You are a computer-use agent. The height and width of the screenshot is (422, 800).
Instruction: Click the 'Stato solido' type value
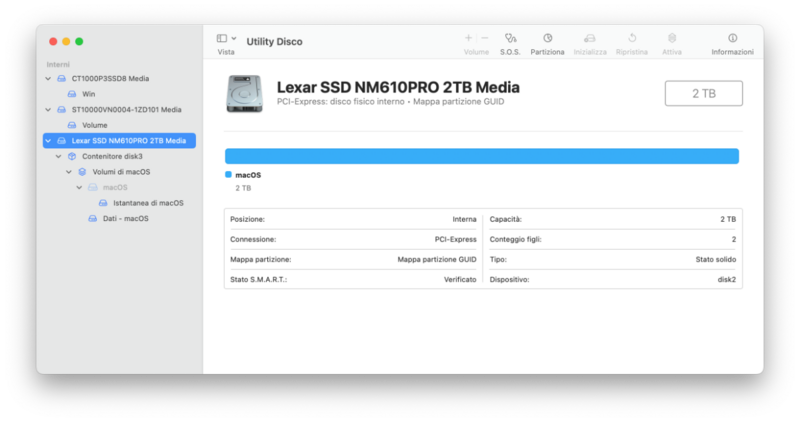[716, 259]
